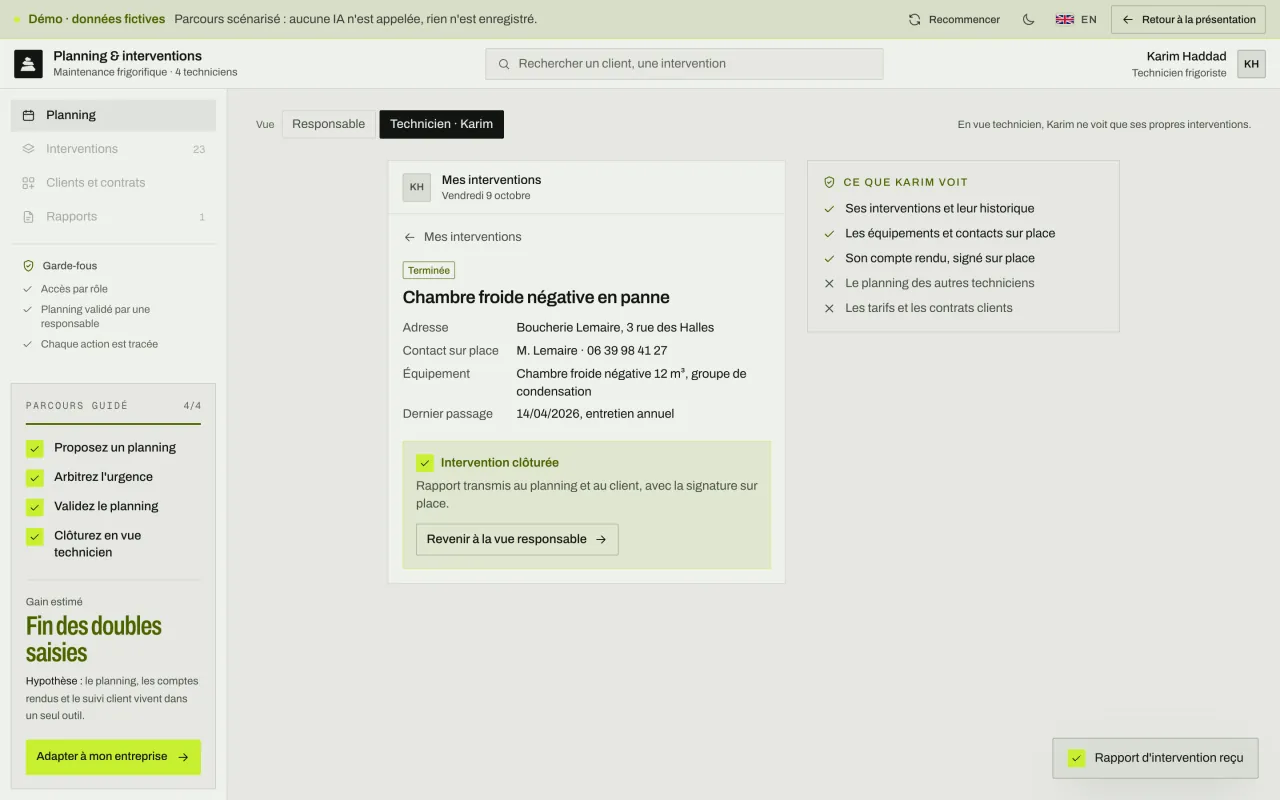This screenshot has height=800, width=1280.
Task: Switch language via EN label
Action: (1089, 19)
